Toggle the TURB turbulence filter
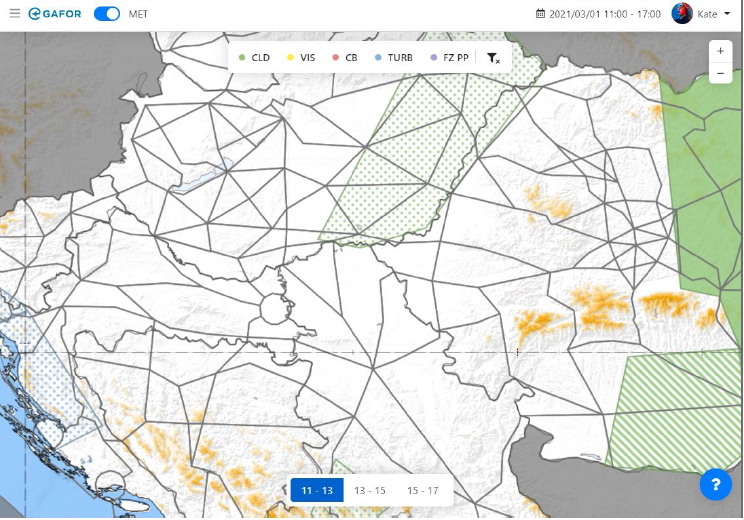Viewport: 744px width, 520px height. [393, 57]
